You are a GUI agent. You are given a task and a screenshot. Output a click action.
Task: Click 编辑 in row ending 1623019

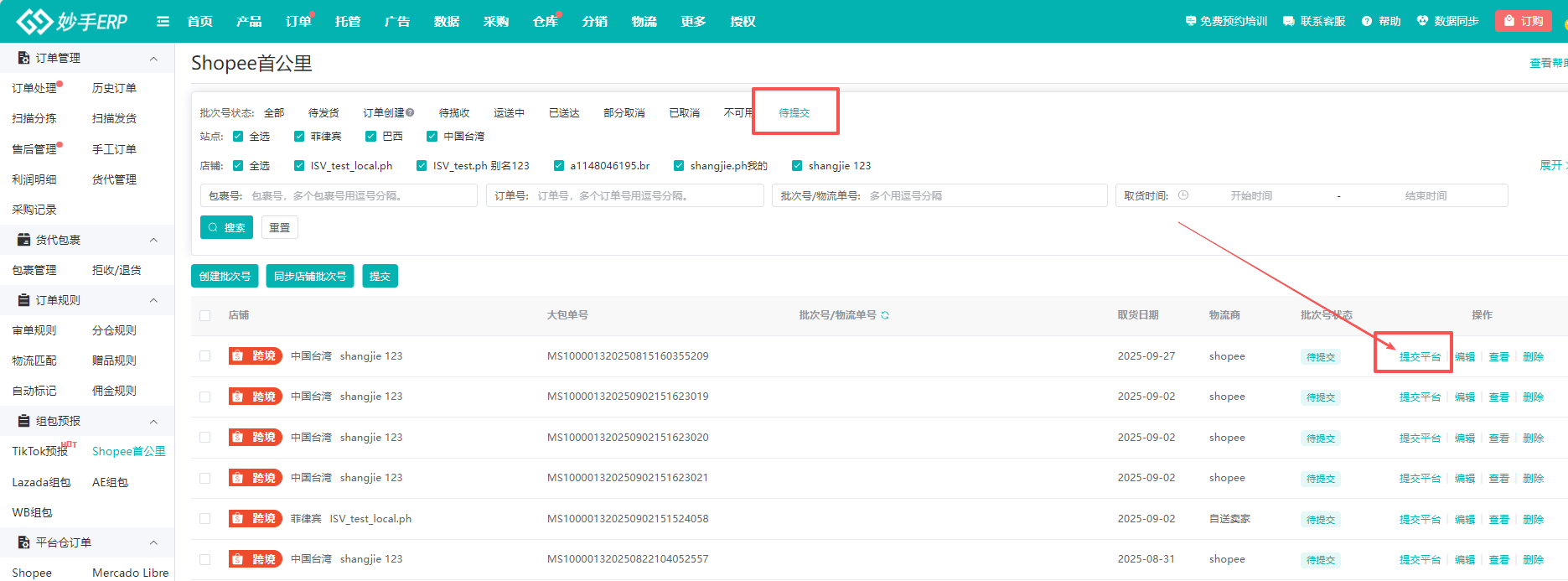coord(1465,397)
